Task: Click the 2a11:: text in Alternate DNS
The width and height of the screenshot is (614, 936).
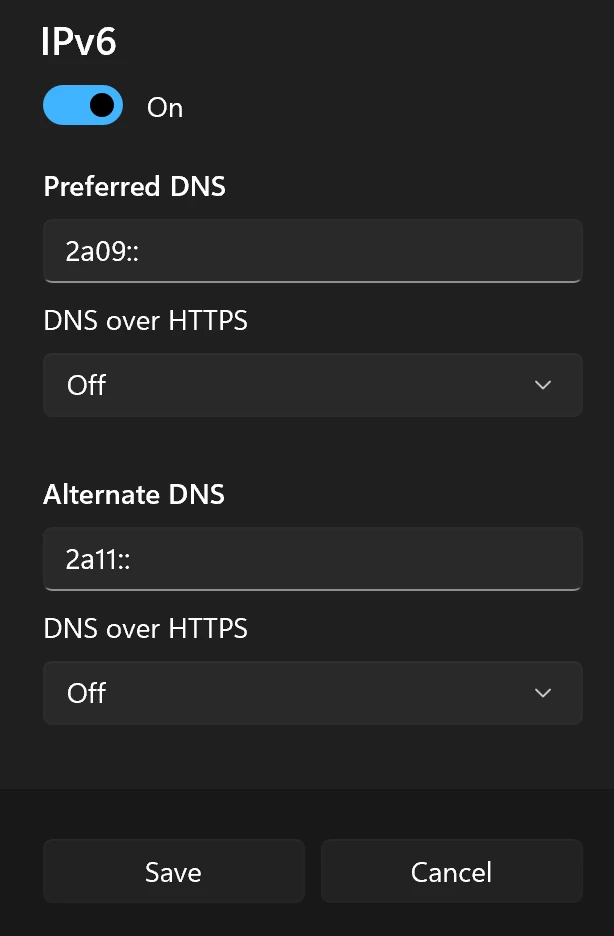Action: click(99, 559)
